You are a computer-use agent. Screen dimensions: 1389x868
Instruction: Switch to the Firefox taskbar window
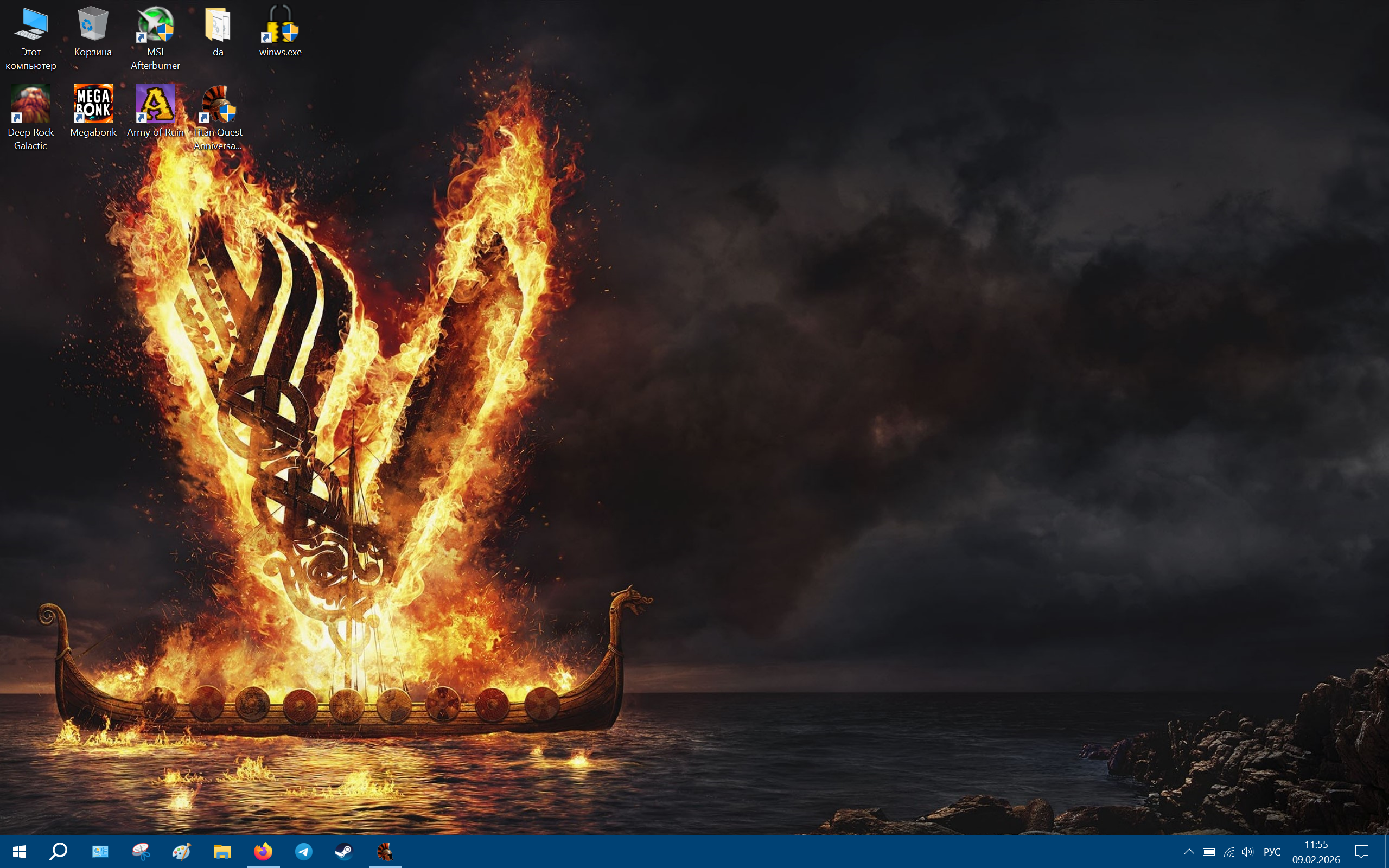click(x=264, y=851)
